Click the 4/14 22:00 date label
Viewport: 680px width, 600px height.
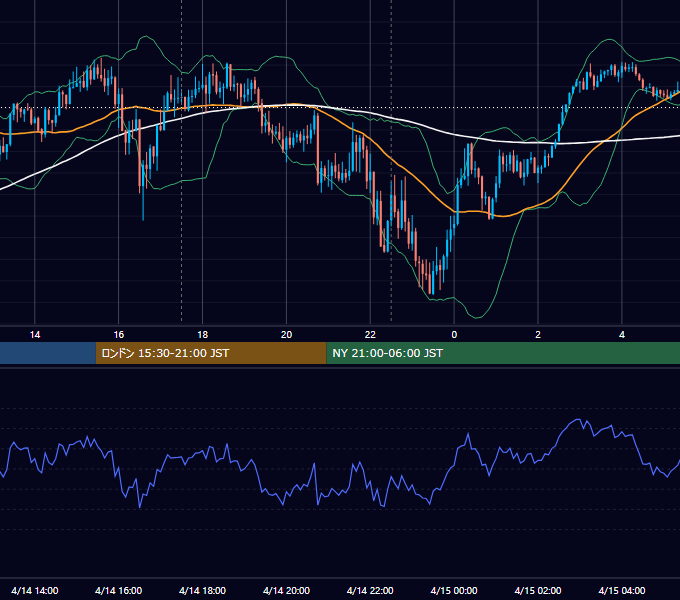pyautogui.click(x=370, y=590)
